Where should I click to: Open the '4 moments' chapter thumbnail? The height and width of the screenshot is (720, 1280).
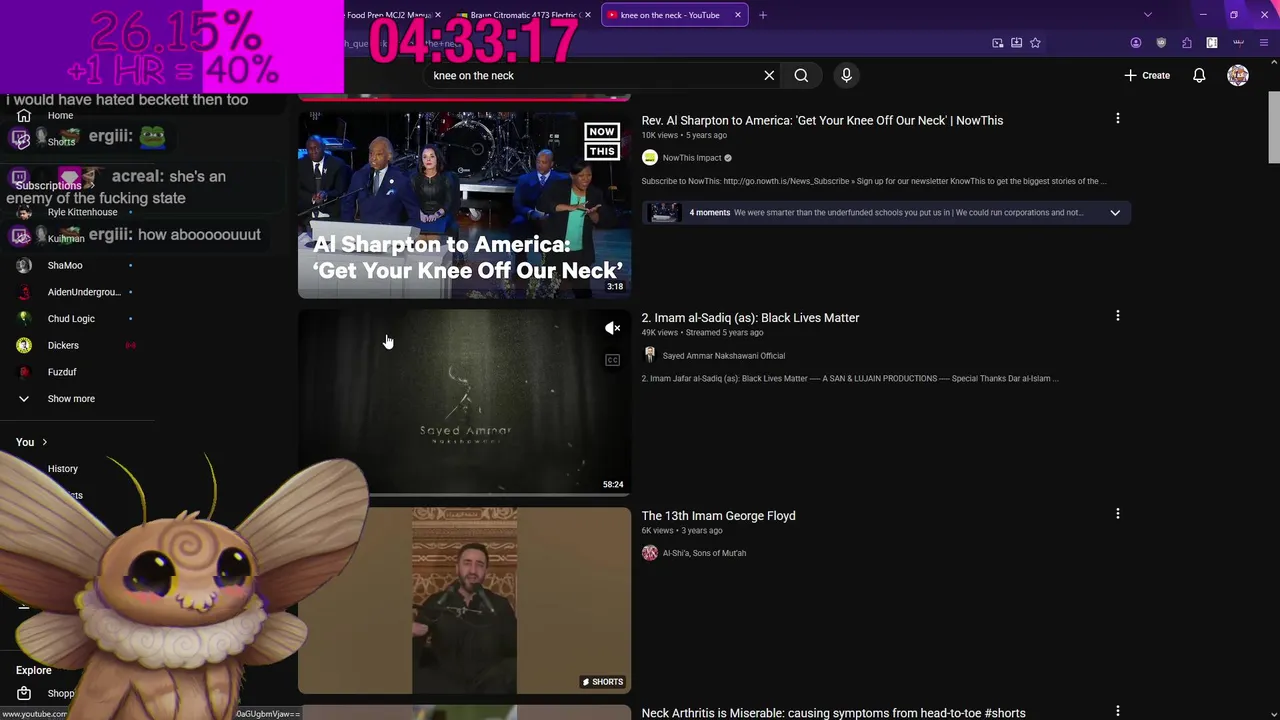coord(663,212)
